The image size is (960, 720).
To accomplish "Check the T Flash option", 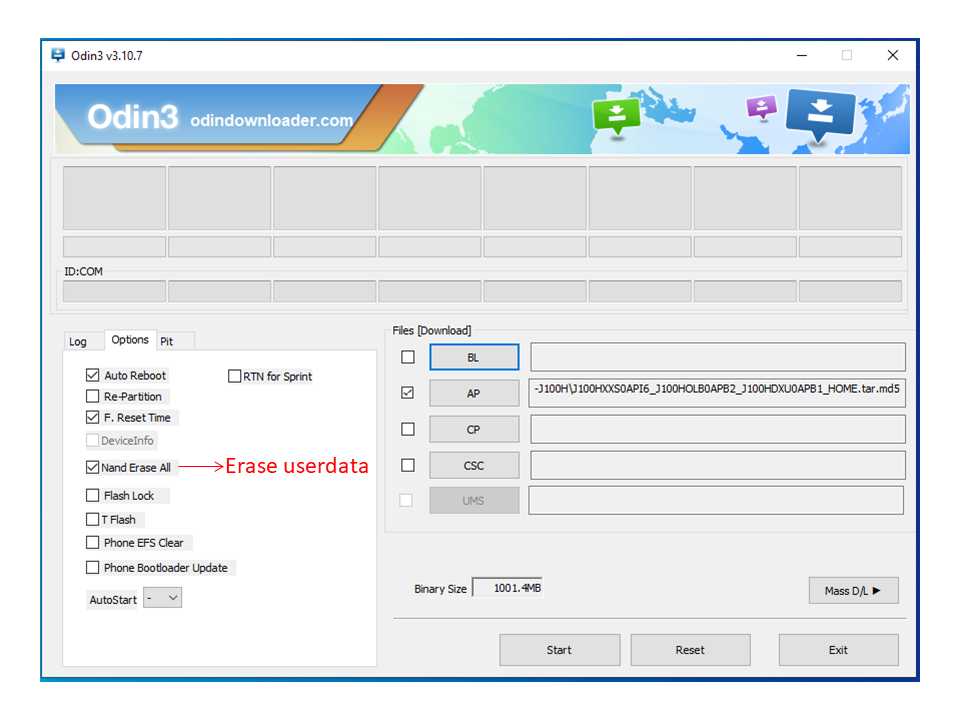I will pos(92,519).
